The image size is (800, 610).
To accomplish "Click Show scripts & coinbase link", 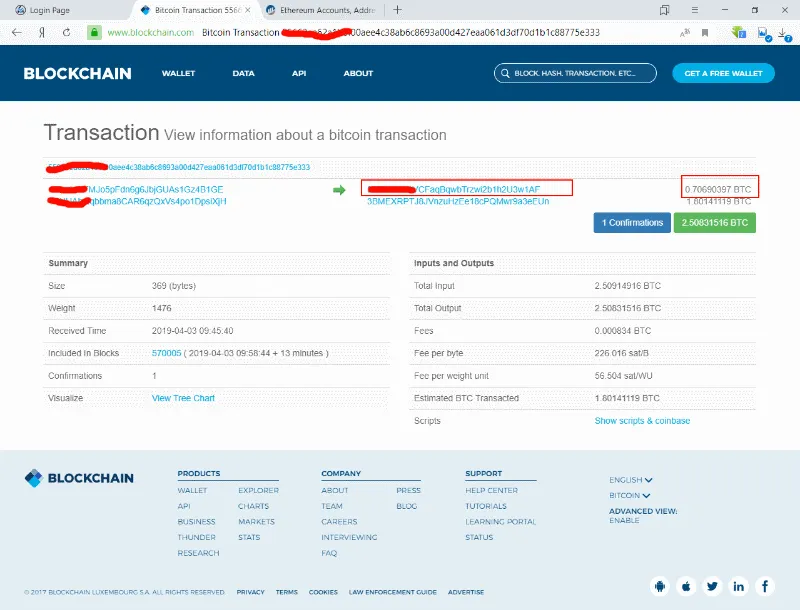I will click(x=642, y=421).
